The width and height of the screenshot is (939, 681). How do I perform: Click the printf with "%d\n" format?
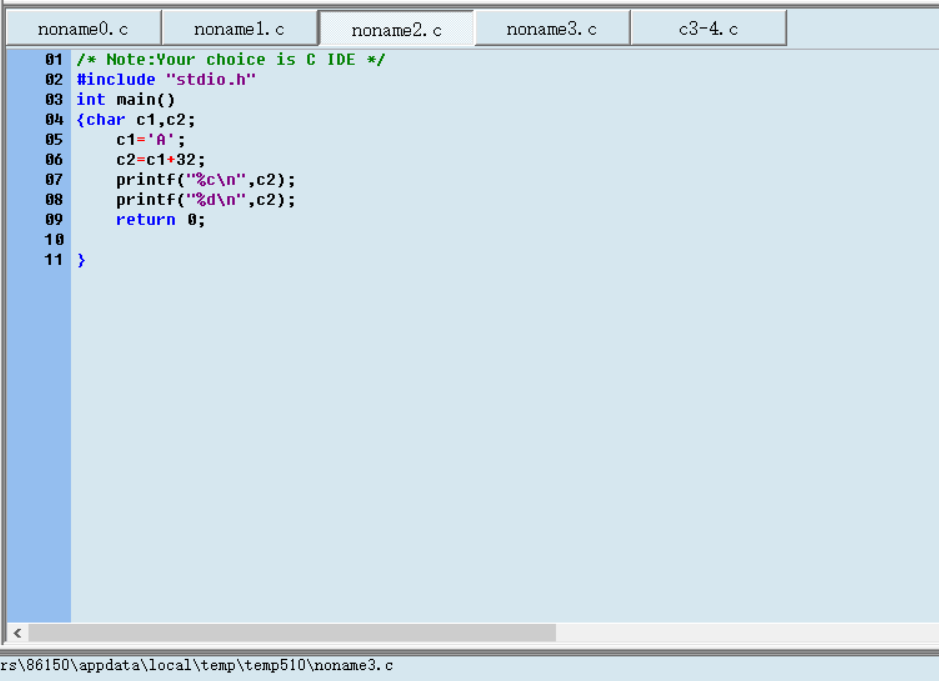[x=206, y=199]
